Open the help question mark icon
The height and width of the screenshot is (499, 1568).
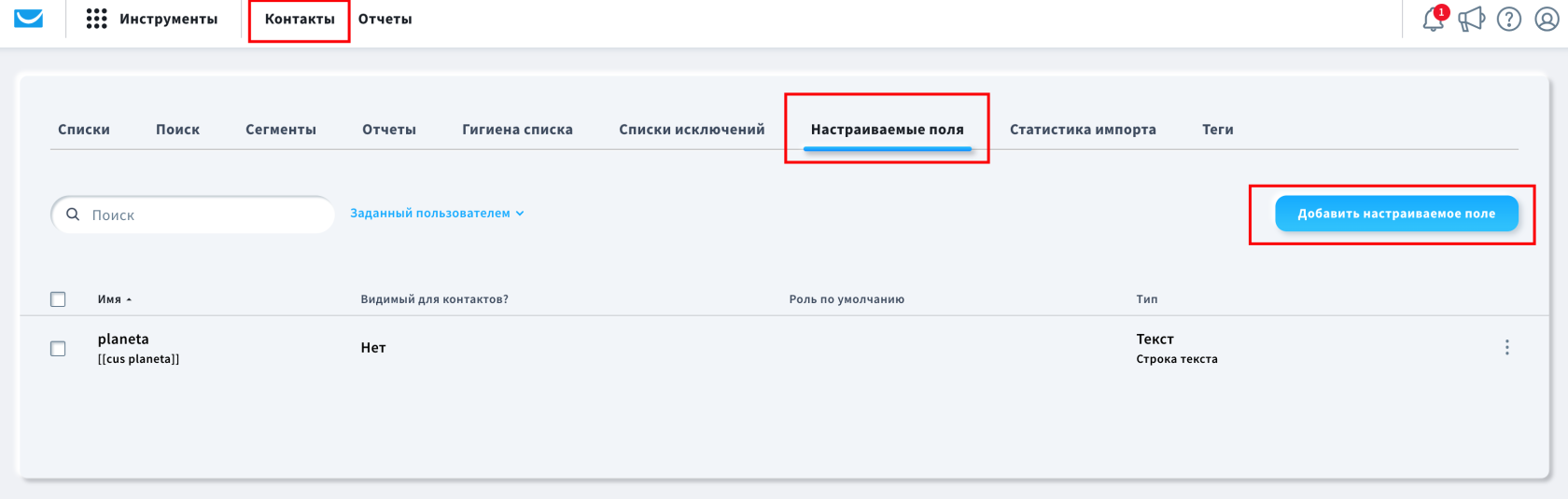1509,19
